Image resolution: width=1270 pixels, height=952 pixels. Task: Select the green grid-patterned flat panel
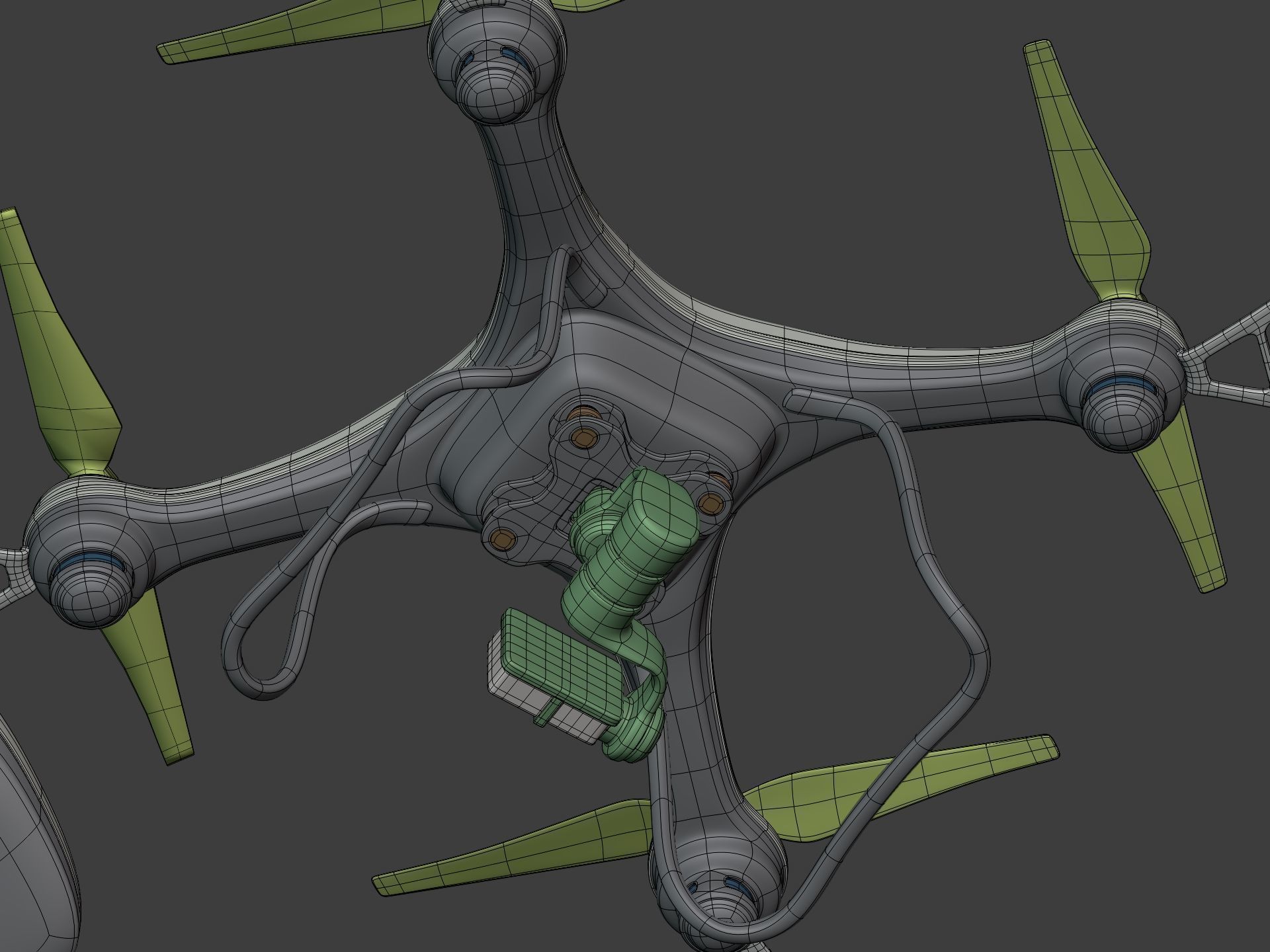(562, 668)
